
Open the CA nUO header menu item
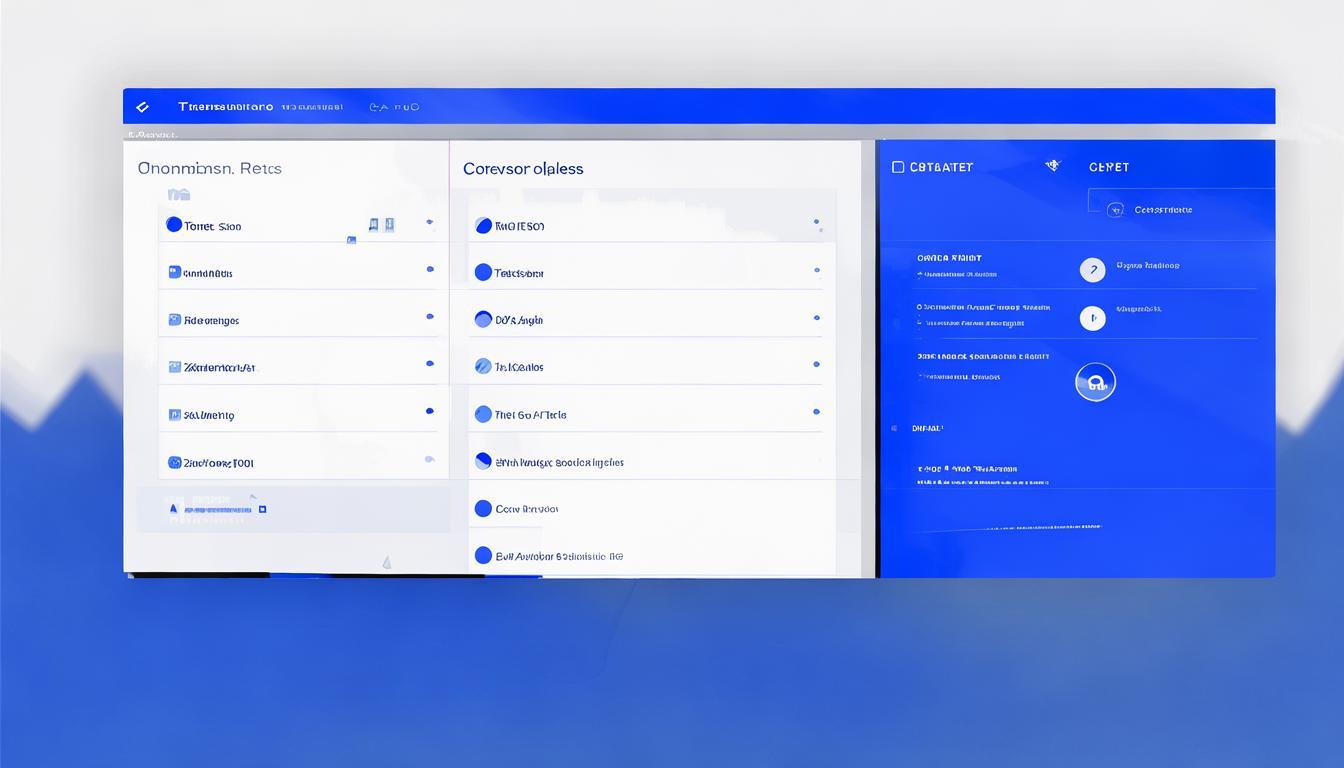click(x=394, y=107)
